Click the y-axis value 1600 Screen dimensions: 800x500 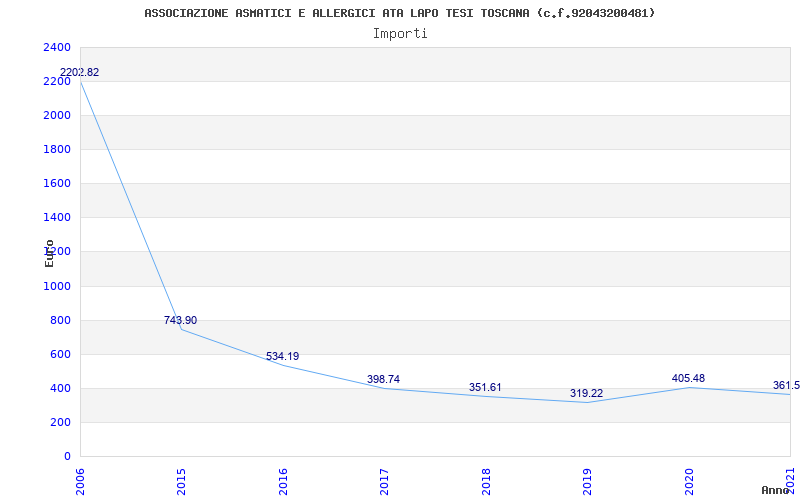point(58,184)
